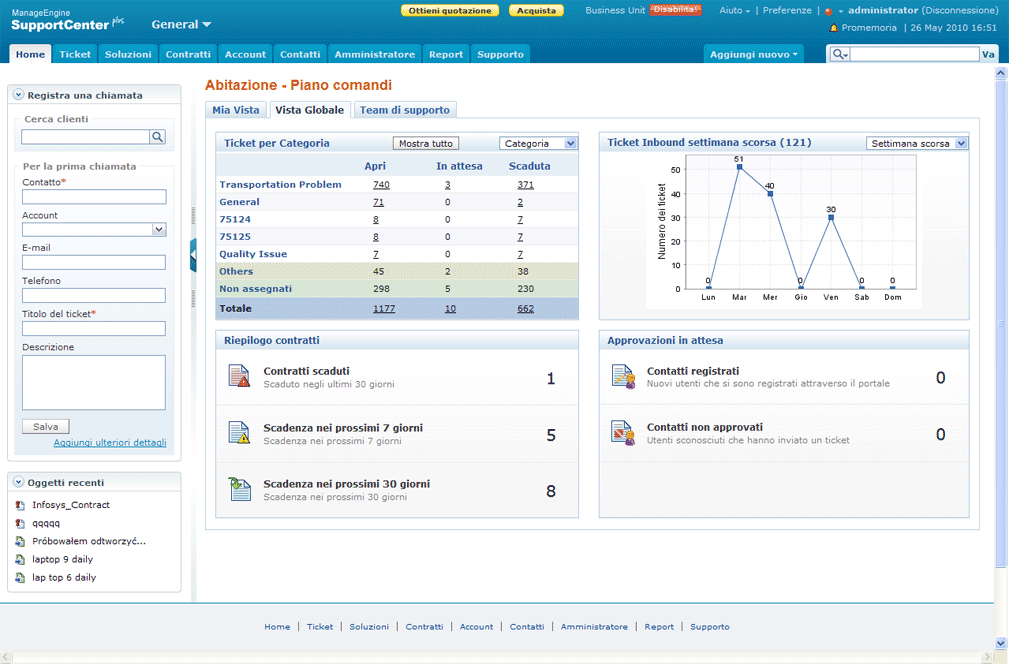This screenshot has width=1009, height=665.
Task: Click the Salva button
Action: 46,426
